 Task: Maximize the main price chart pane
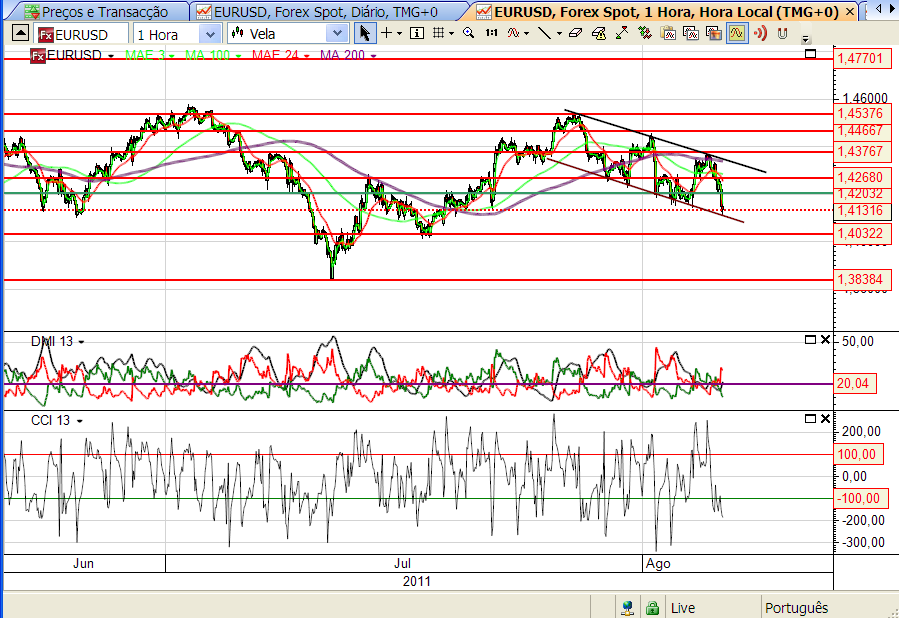pos(810,54)
